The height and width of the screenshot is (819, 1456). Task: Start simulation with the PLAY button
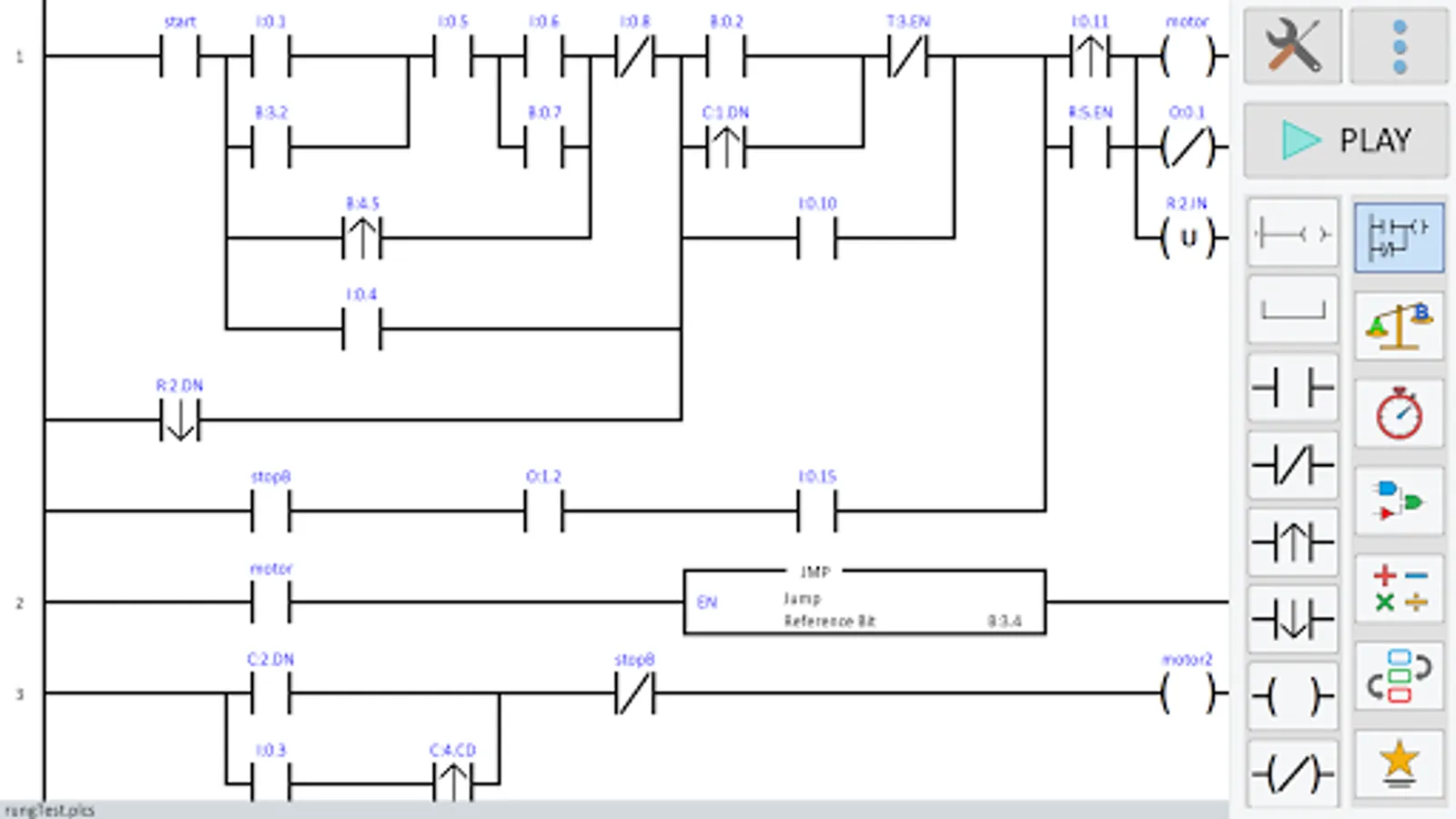click(x=1346, y=140)
